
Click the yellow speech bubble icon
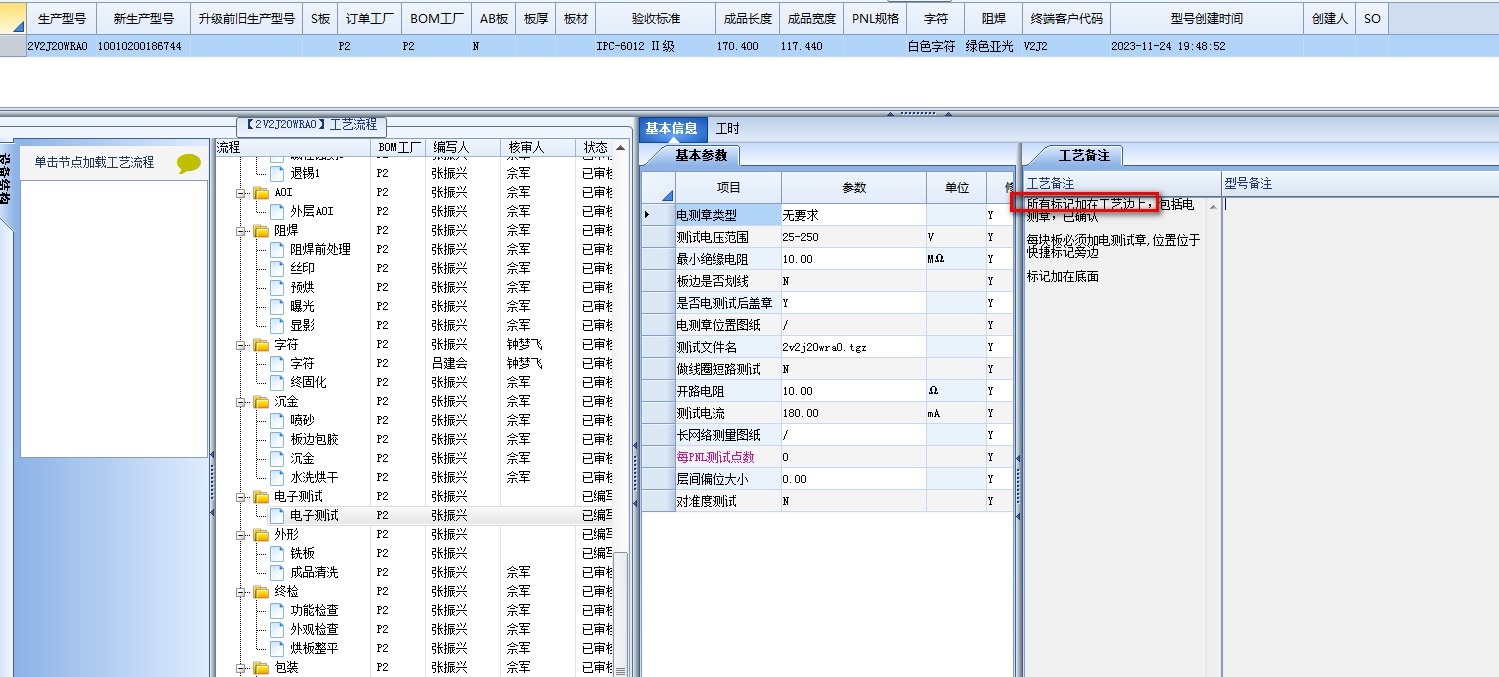coord(189,163)
